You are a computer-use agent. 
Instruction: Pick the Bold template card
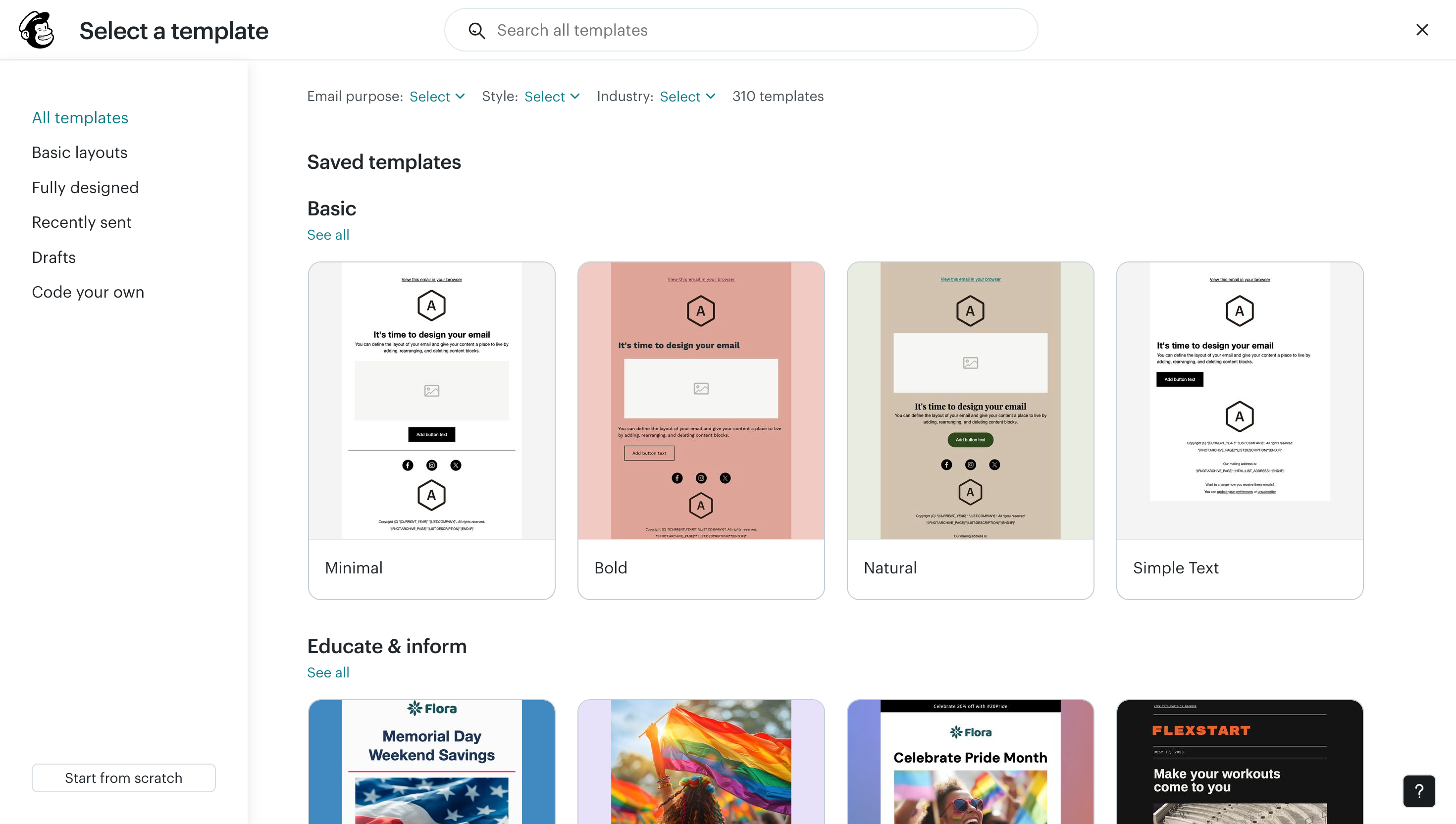tap(701, 430)
